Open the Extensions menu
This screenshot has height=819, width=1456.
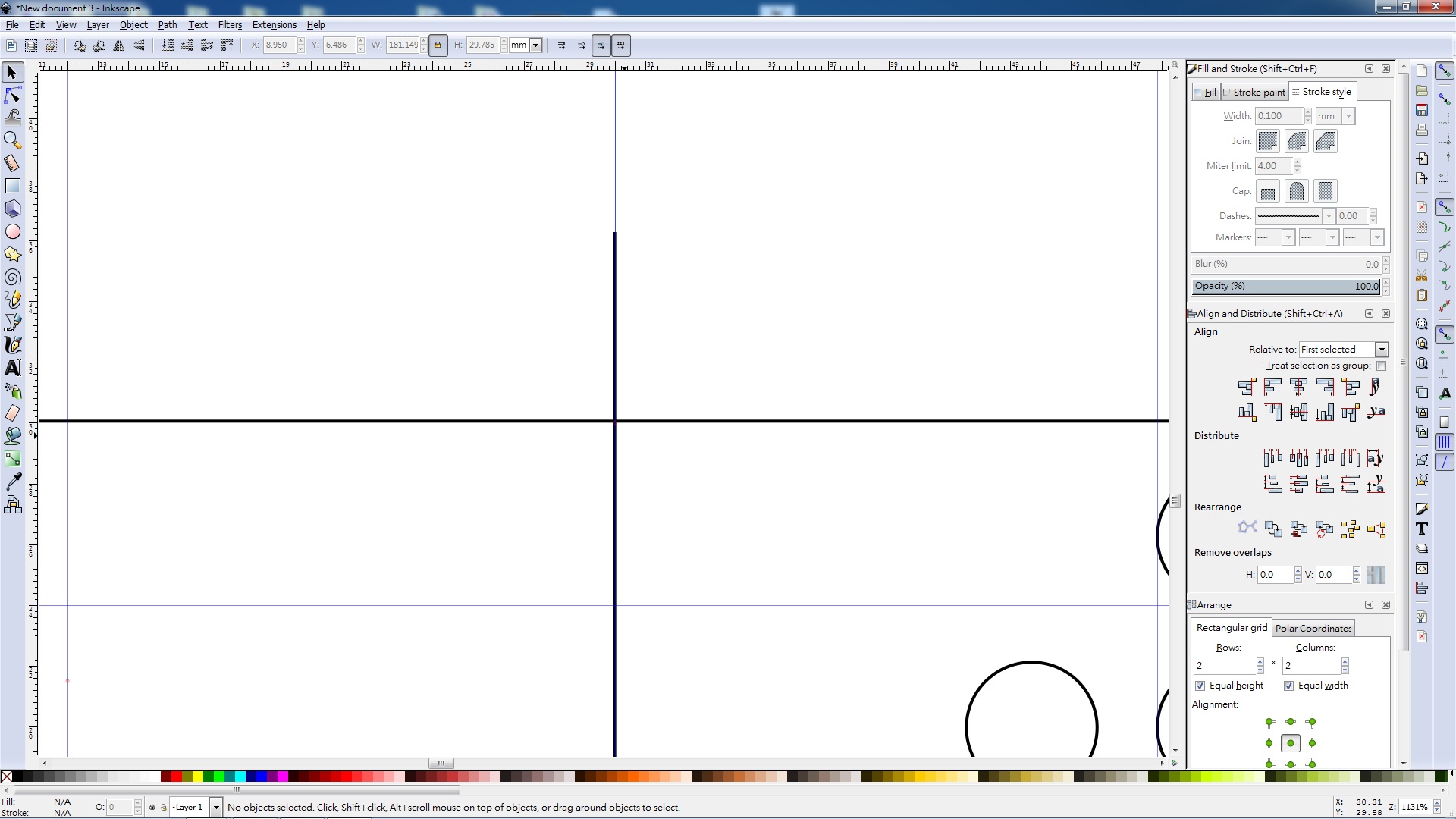click(x=274, y=24)
